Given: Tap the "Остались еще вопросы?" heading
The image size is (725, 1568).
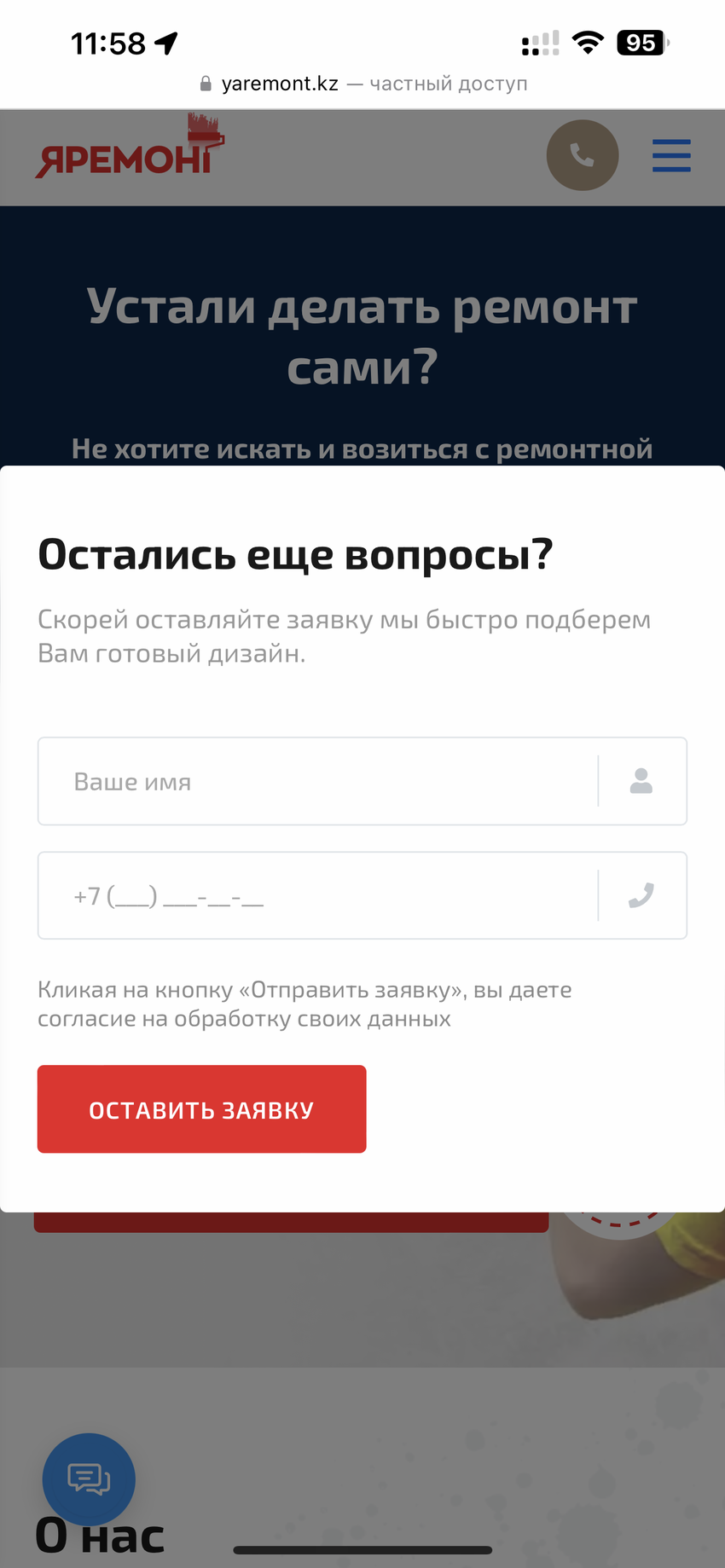Looking at the screenshot, I should (x=295, y=554).
